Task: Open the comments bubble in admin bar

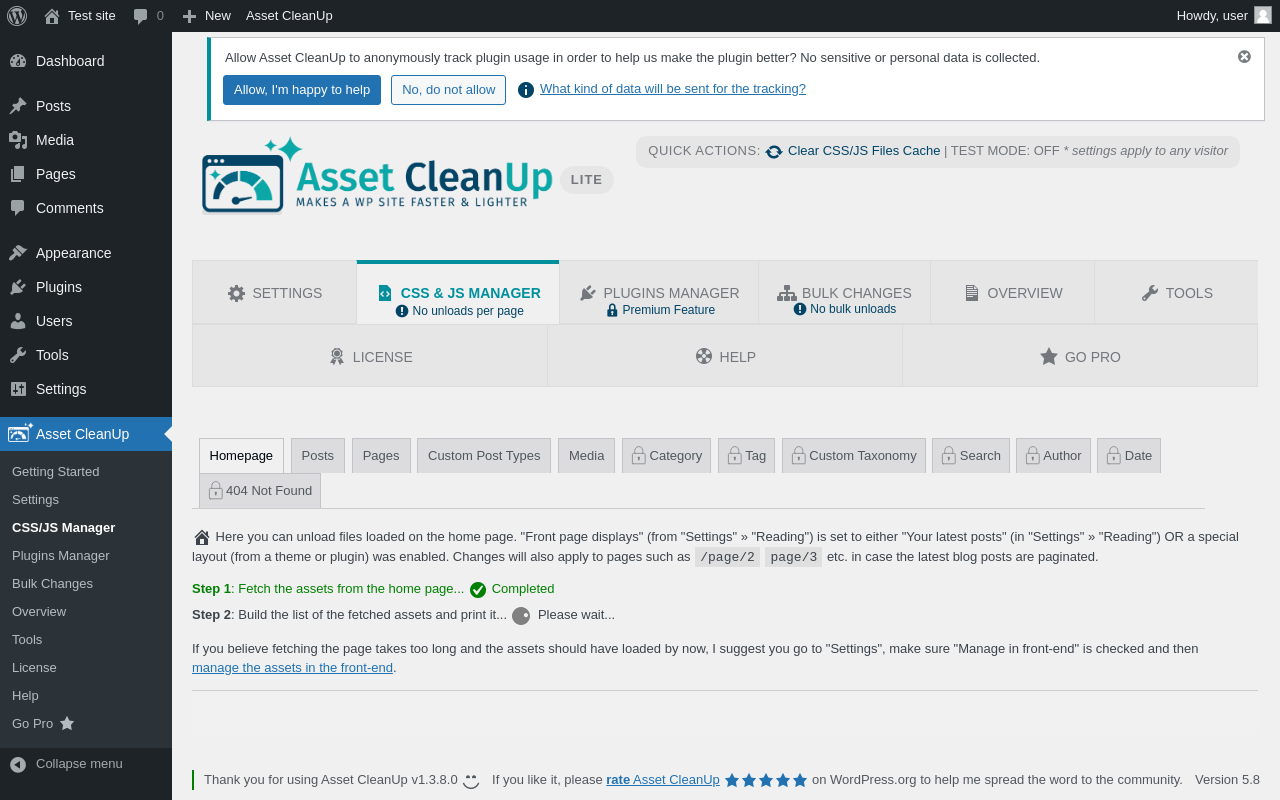Action: (148, 15)
